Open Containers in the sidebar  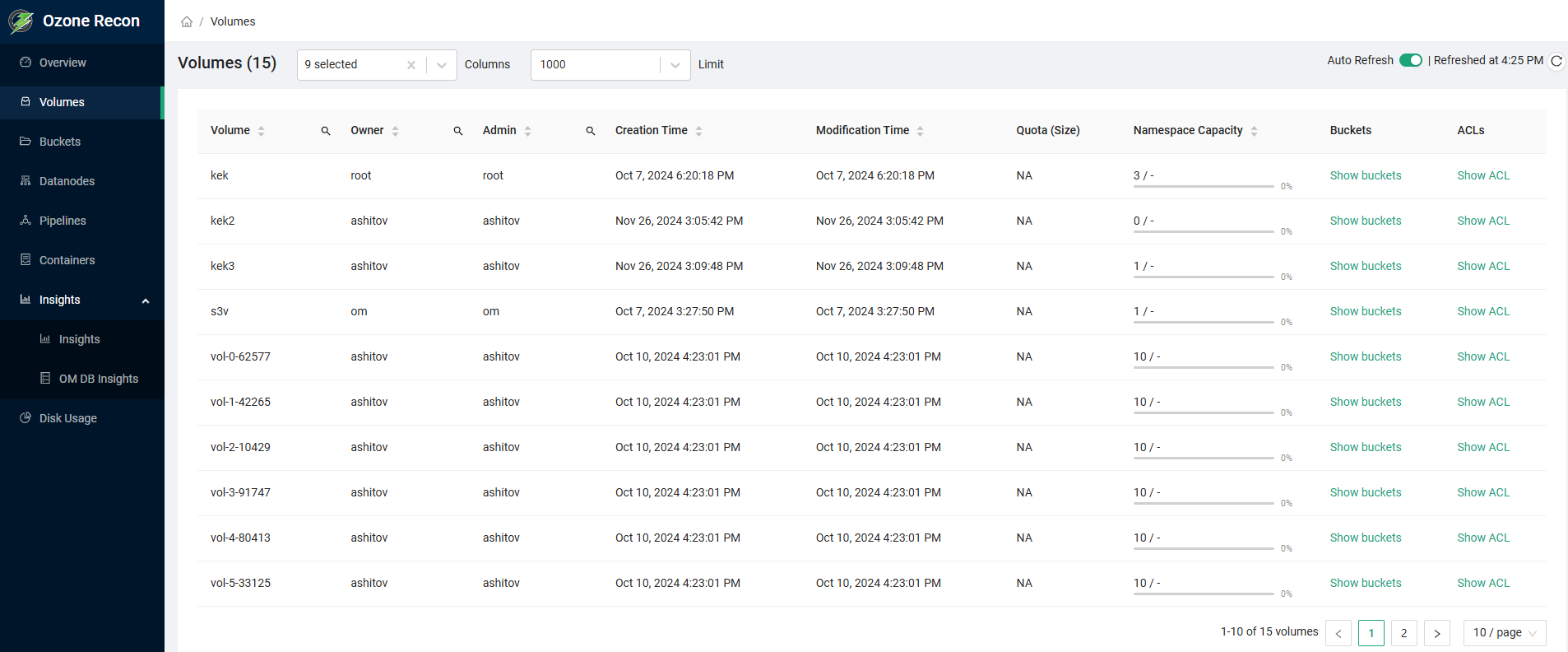(82, 260)
